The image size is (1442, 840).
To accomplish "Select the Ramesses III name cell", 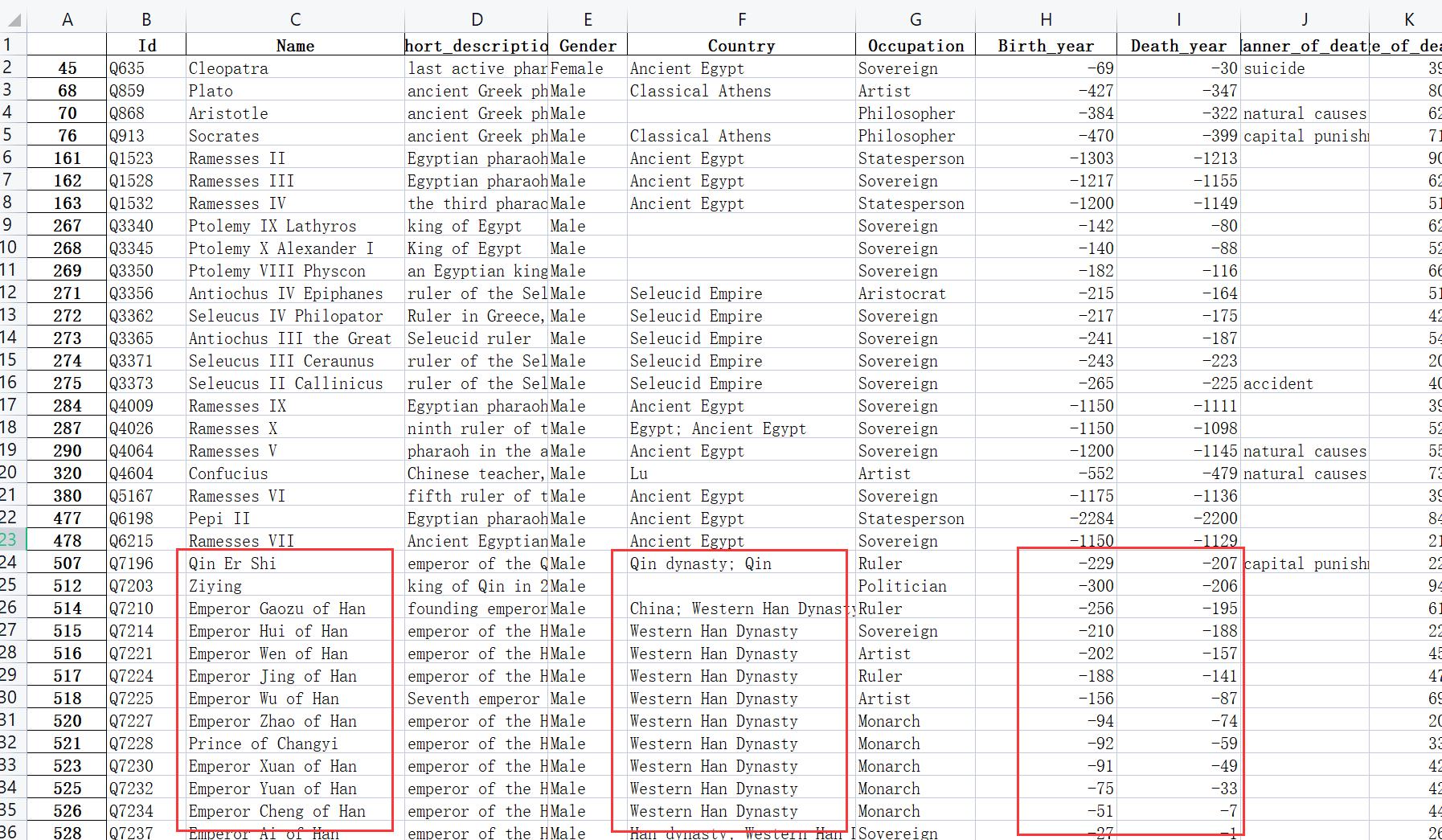I will [295, 181].
